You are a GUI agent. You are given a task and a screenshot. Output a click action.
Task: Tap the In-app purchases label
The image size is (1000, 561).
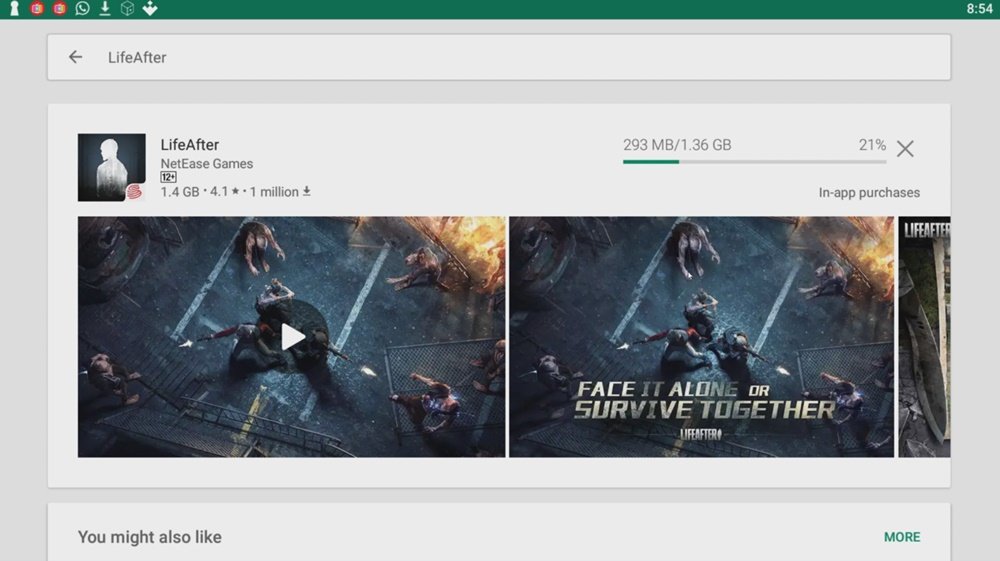click(x=869, y=193)
